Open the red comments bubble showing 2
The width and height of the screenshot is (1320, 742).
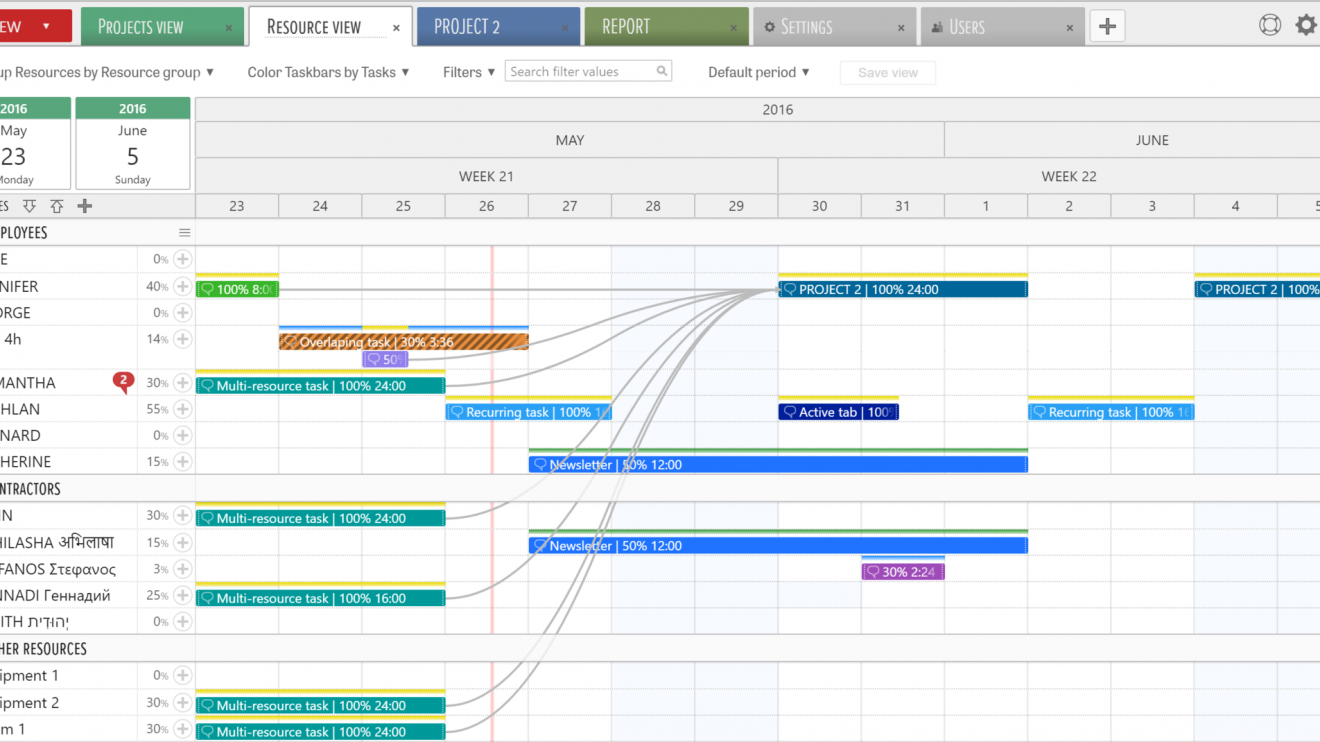point(123,381)
